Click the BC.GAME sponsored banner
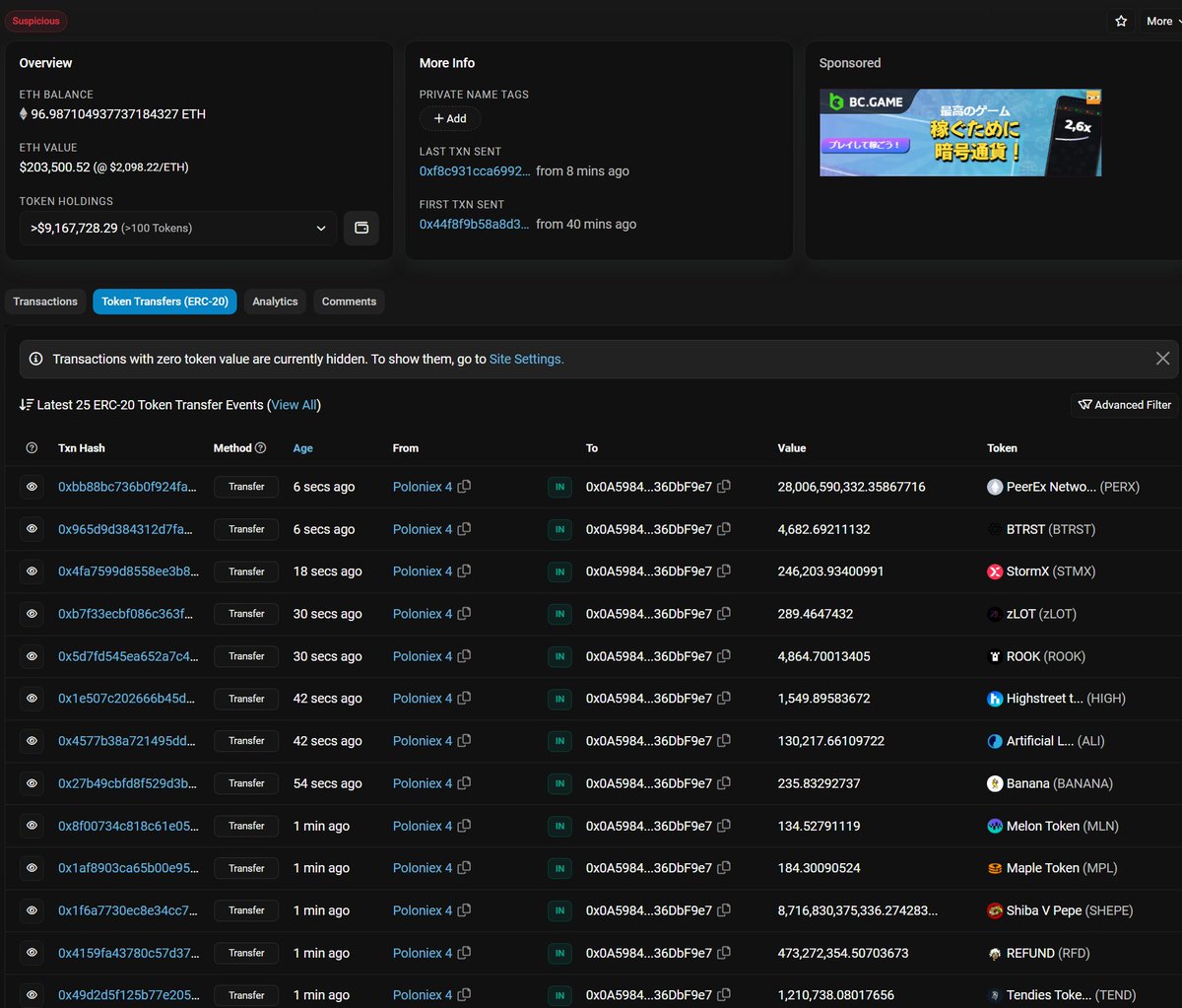1182x1008 pixels. coord(960,133)
